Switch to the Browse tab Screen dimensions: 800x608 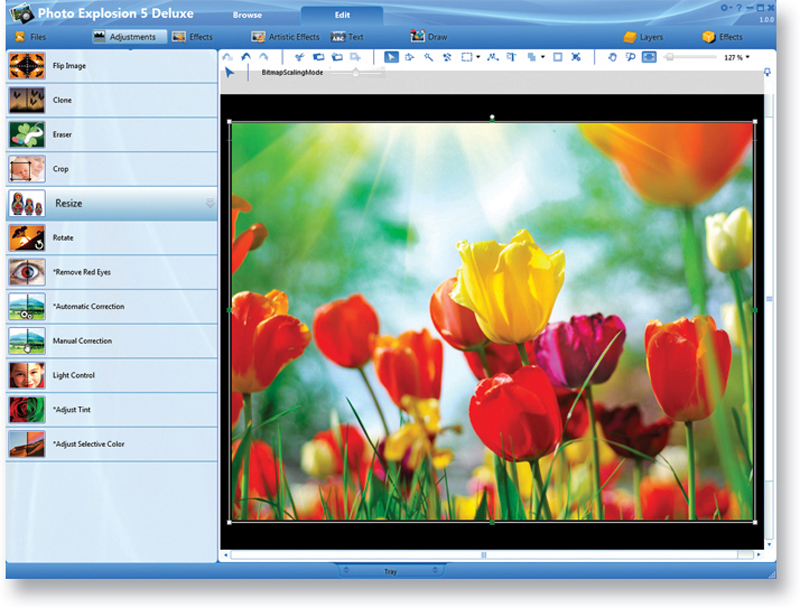pyautogui.click(x=247, y=16)
